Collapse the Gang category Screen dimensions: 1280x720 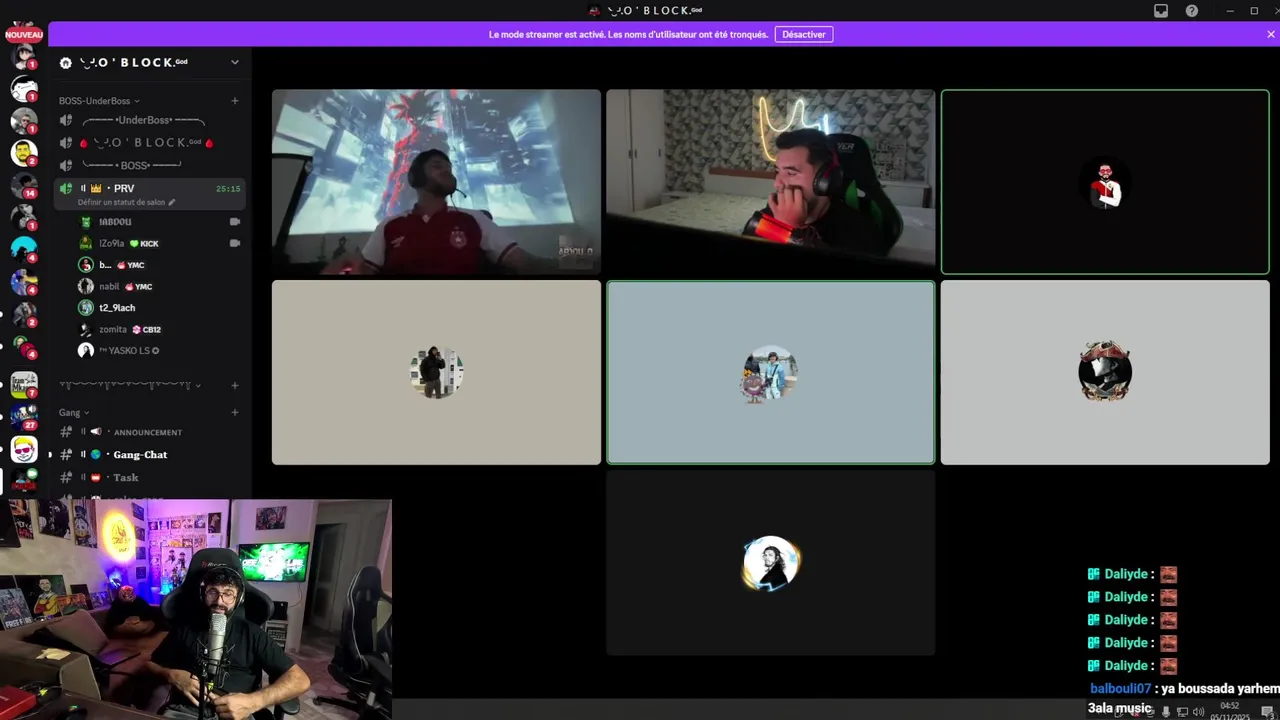click(74, 412)
